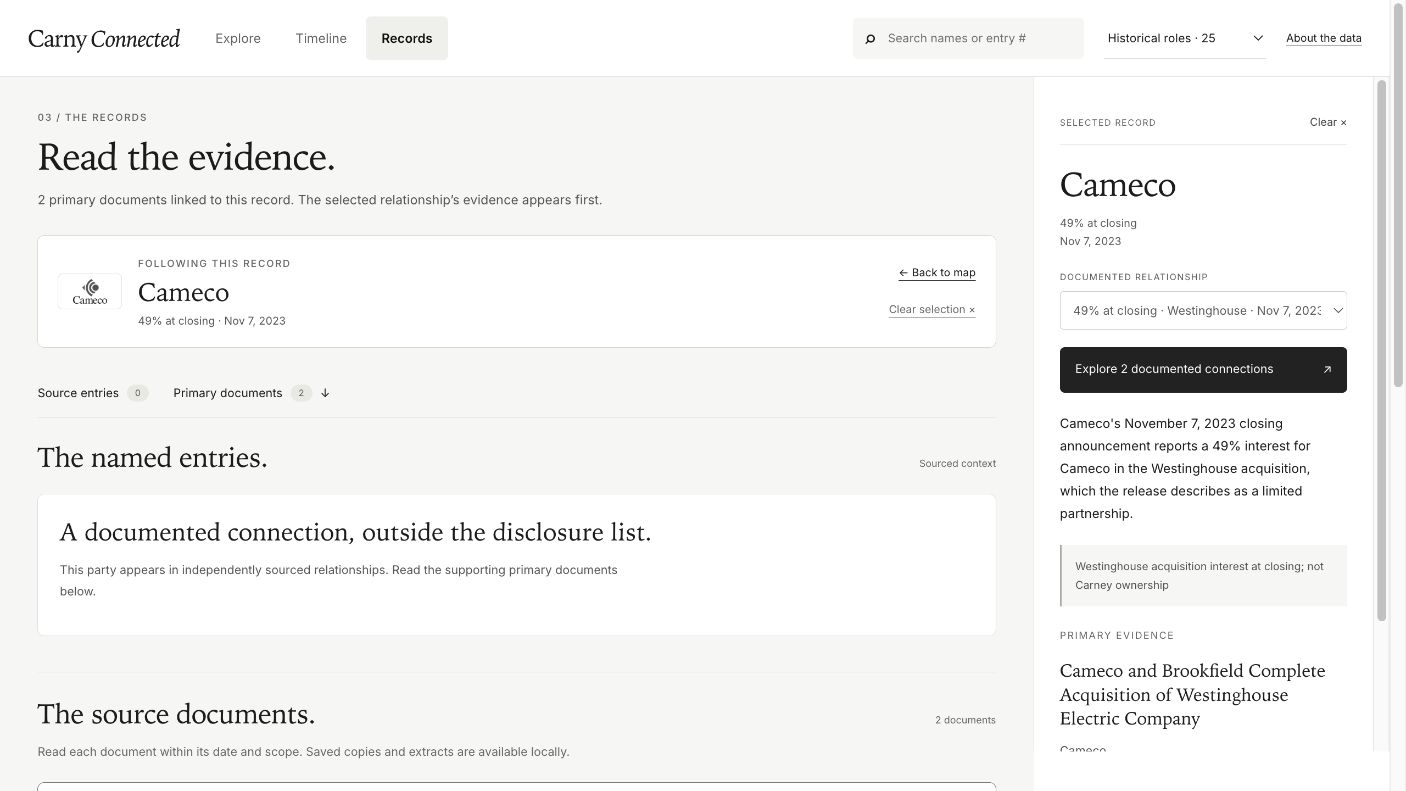This screenshot has width=1406, height=791.
Task: Click the Carny Connected logo
Action: point(104,39)
